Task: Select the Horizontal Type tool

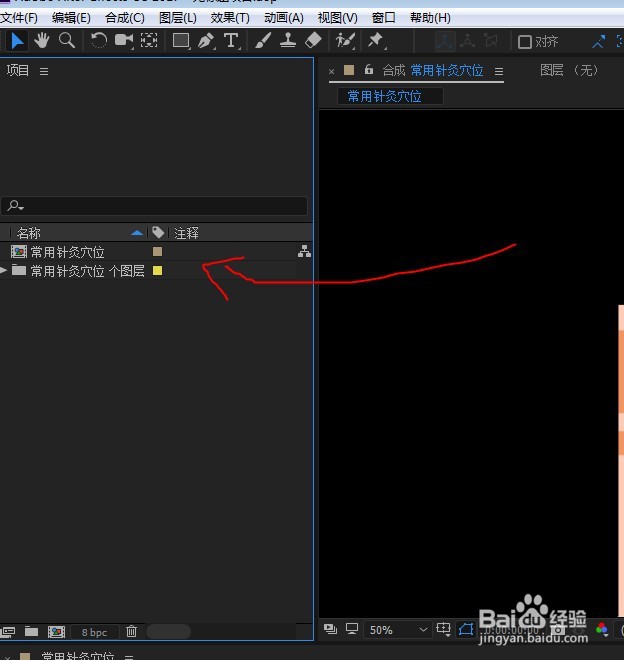Action: tap(231, 41)
